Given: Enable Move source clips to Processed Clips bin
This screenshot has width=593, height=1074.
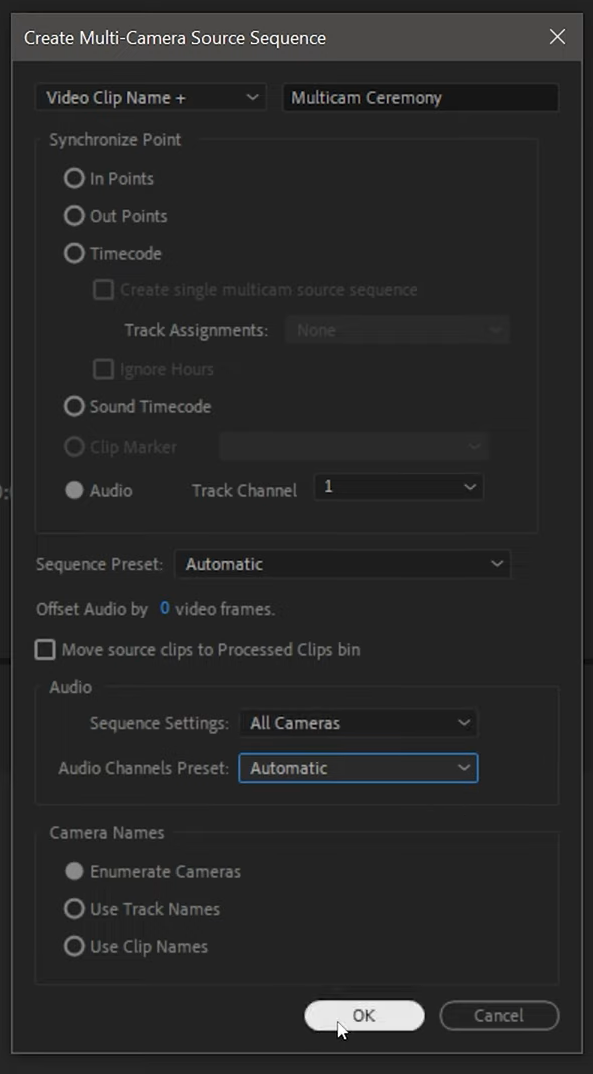Looking at the screenshot, I should [44, 650].
